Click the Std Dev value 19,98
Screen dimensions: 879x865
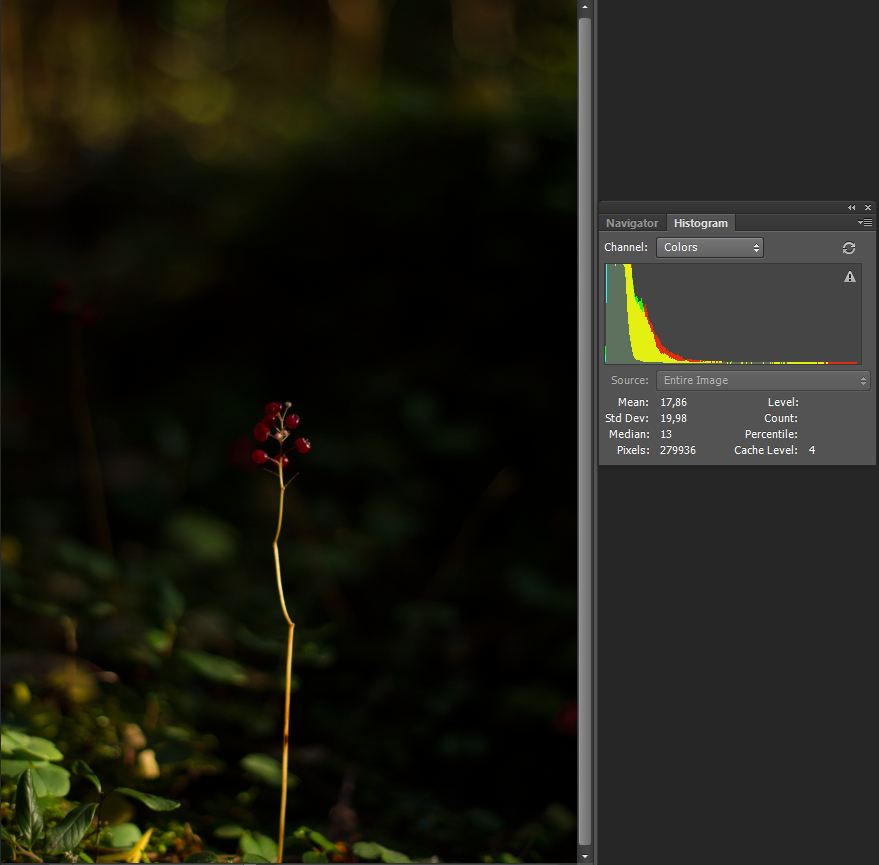[x=673, y=418]
